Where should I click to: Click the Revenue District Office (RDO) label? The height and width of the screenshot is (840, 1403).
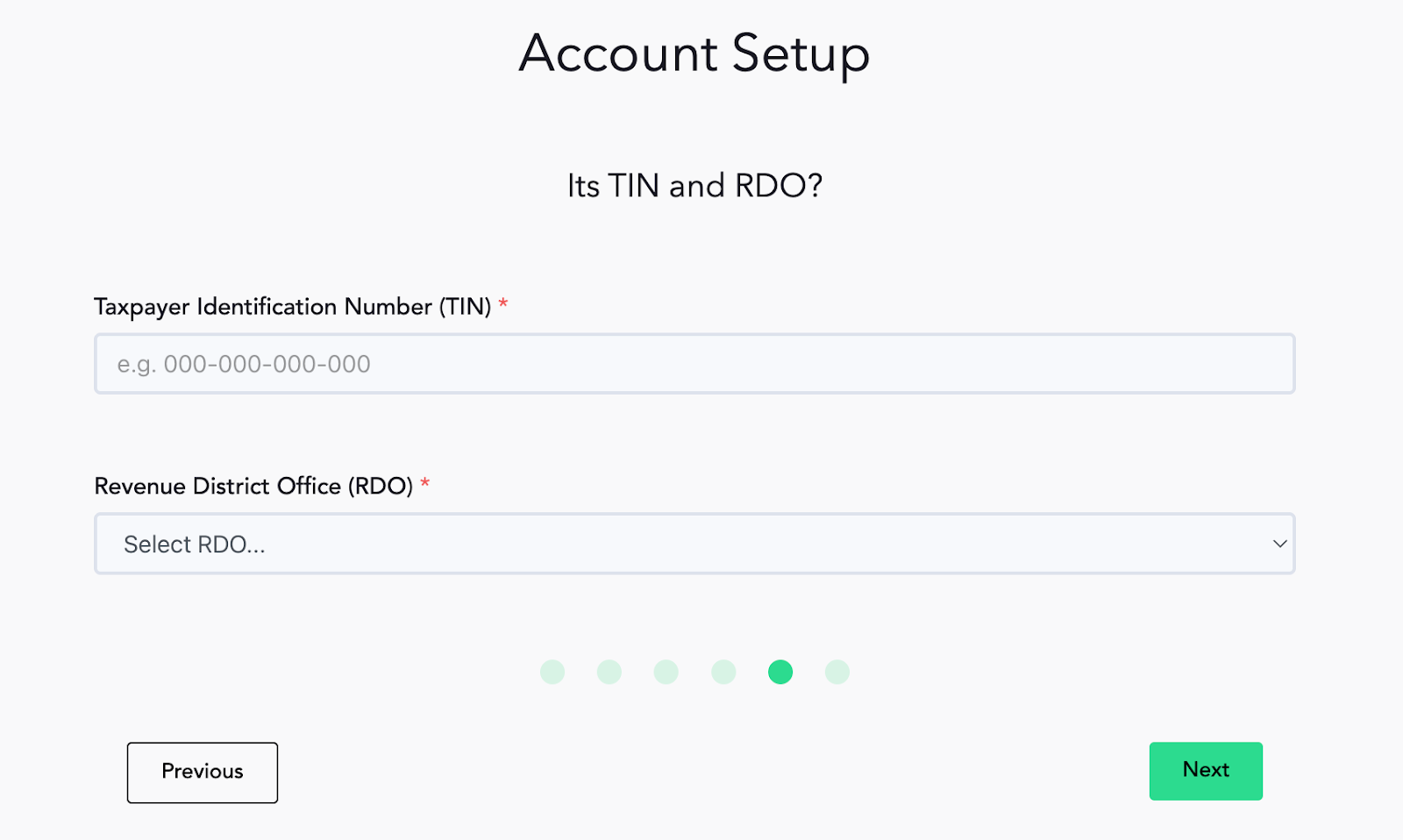click(253, 486)
